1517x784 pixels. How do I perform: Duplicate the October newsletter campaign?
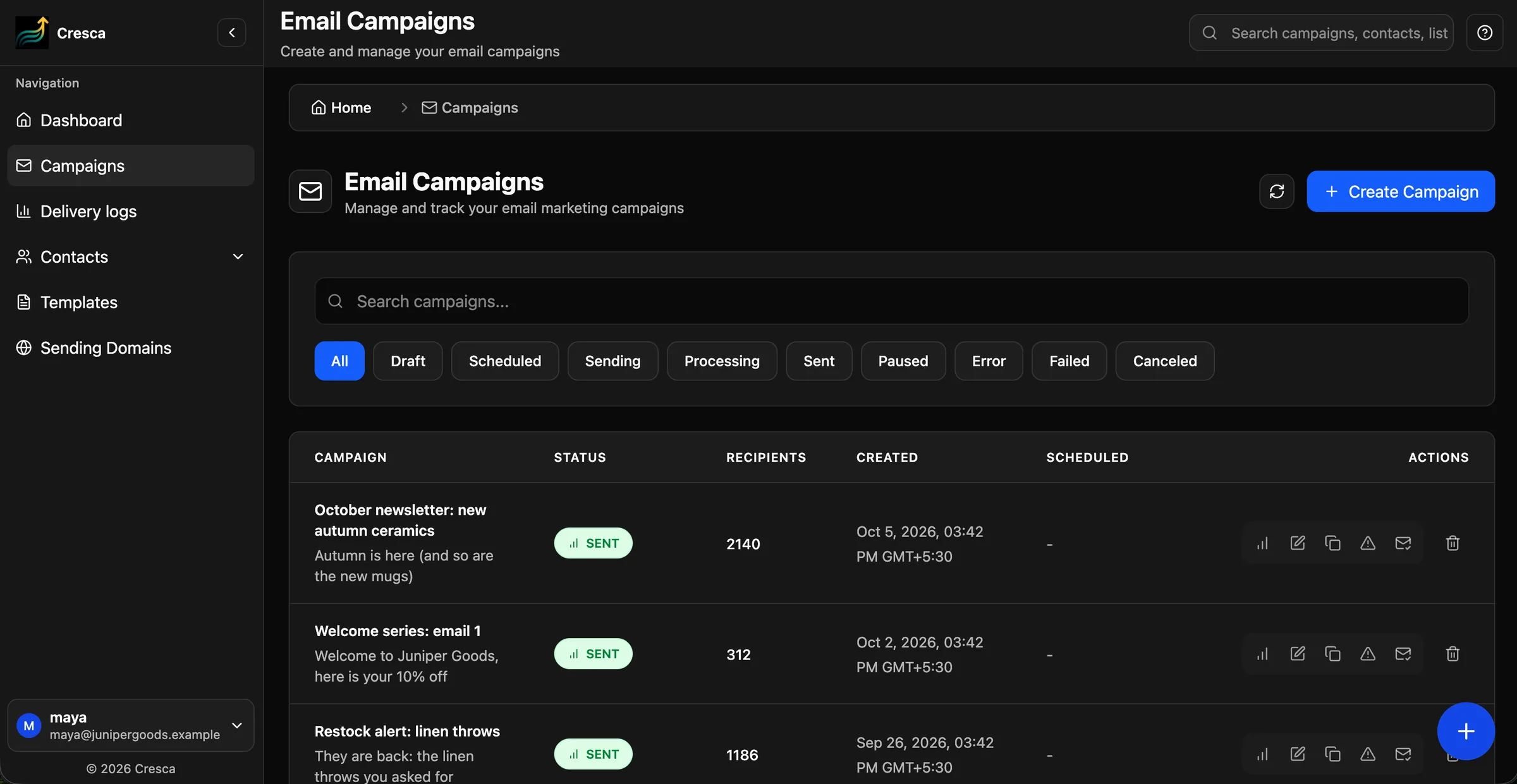pyautogui.click(x=1332, y=543)
